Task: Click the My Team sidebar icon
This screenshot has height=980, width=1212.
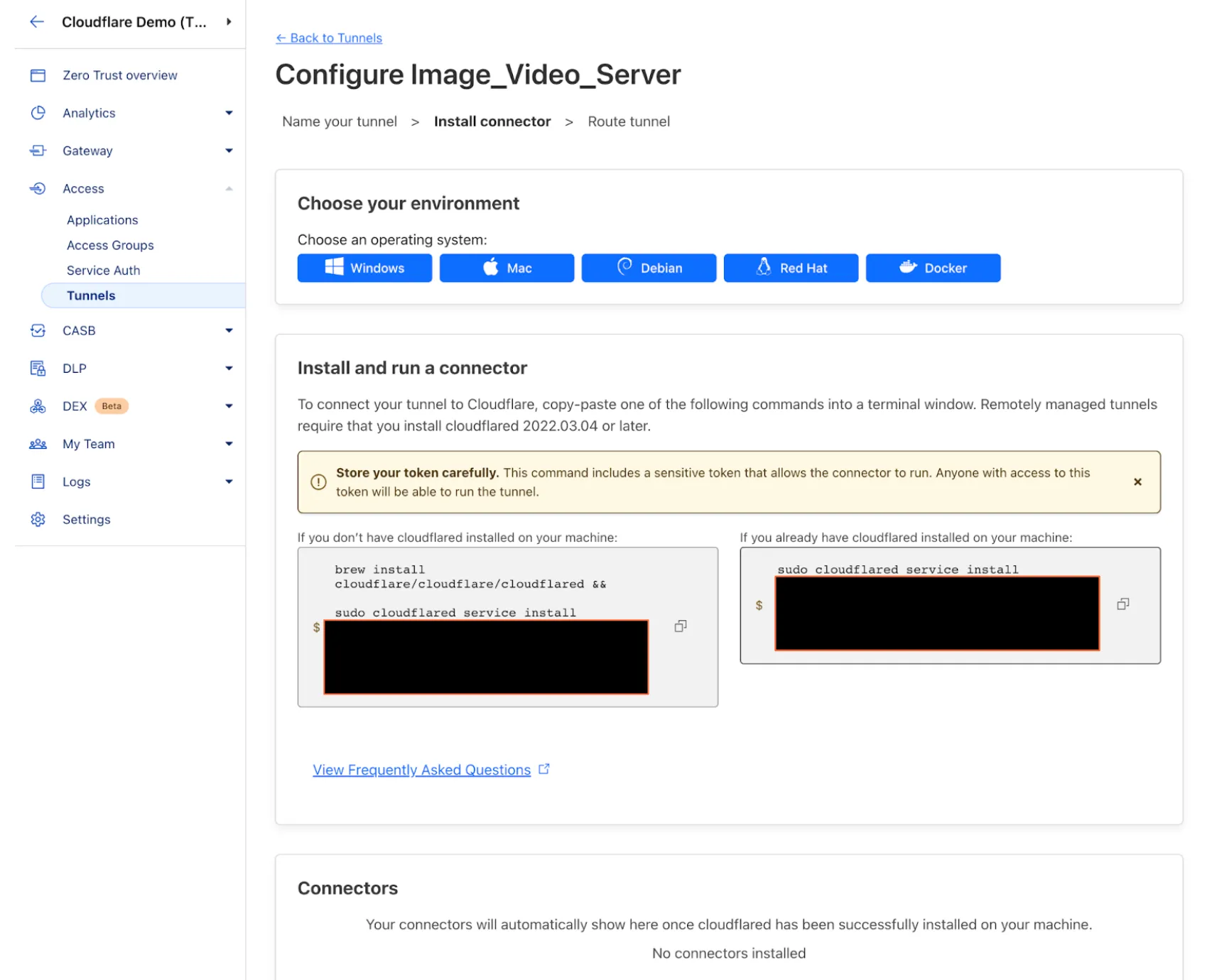Action: pyautogui.click(x=38, y=443)
